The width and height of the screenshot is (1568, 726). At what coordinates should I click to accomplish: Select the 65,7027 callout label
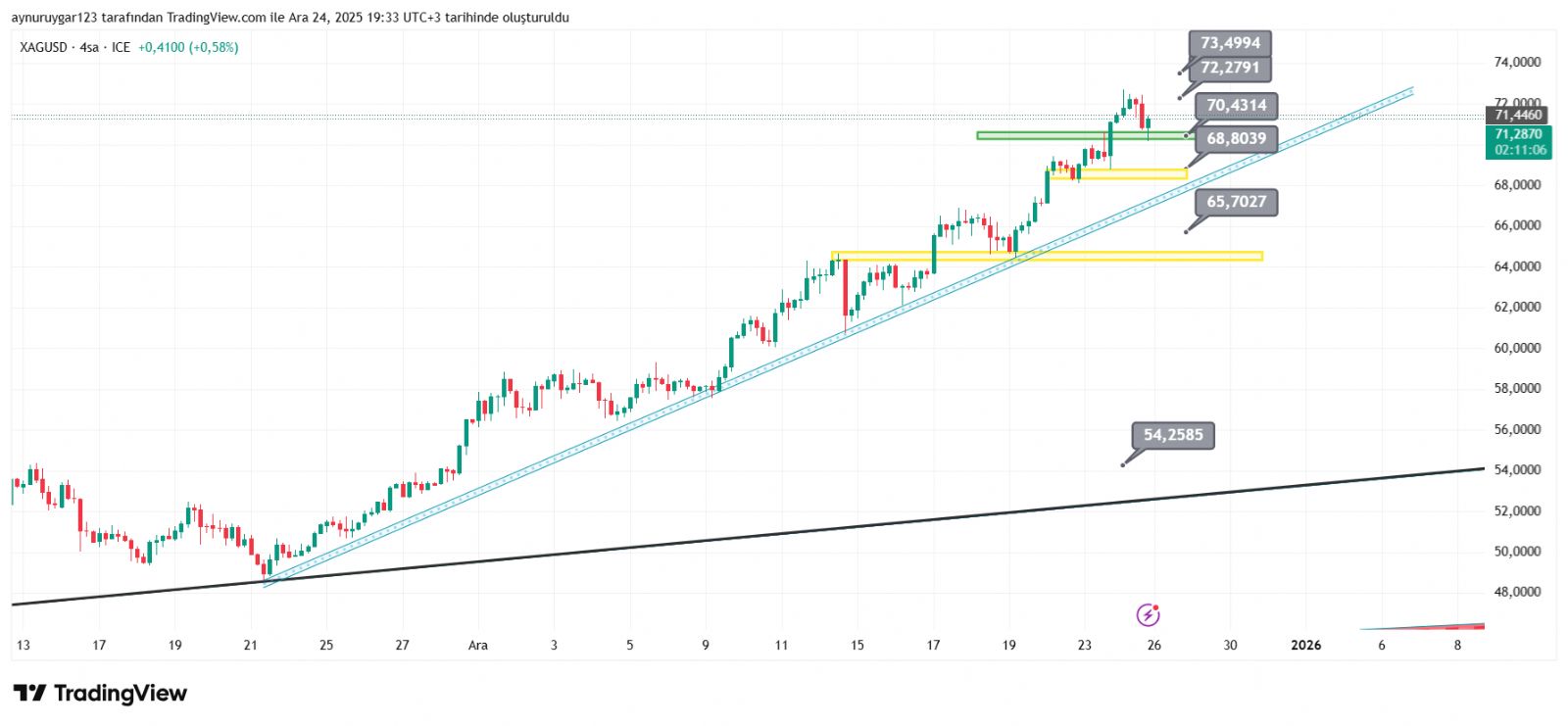tap(1236, 202)
